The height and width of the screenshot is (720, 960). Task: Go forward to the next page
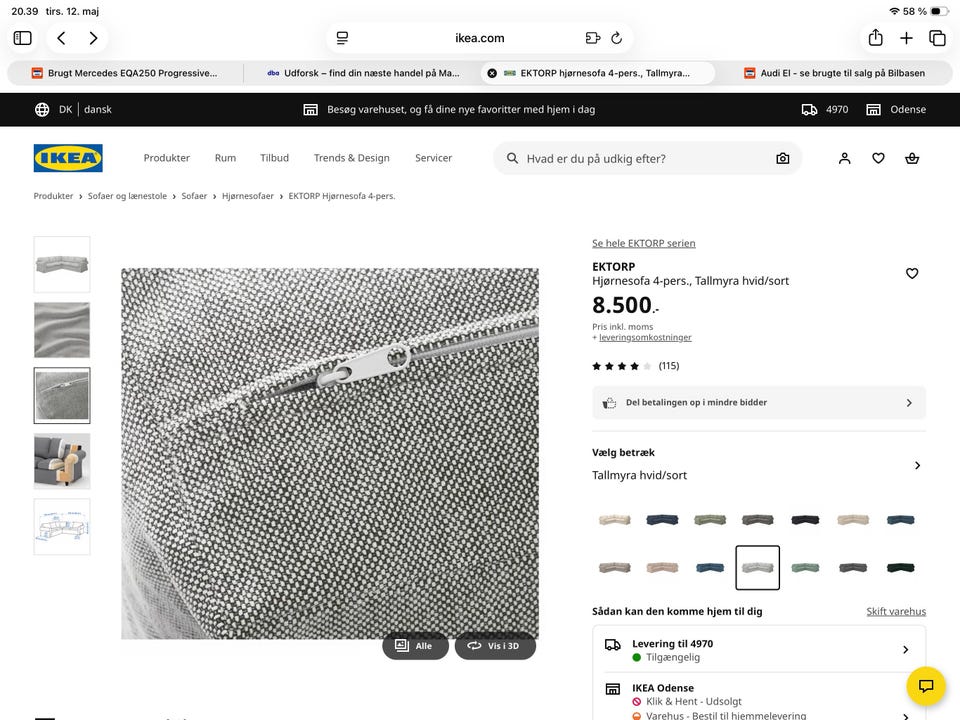[93, 38]
